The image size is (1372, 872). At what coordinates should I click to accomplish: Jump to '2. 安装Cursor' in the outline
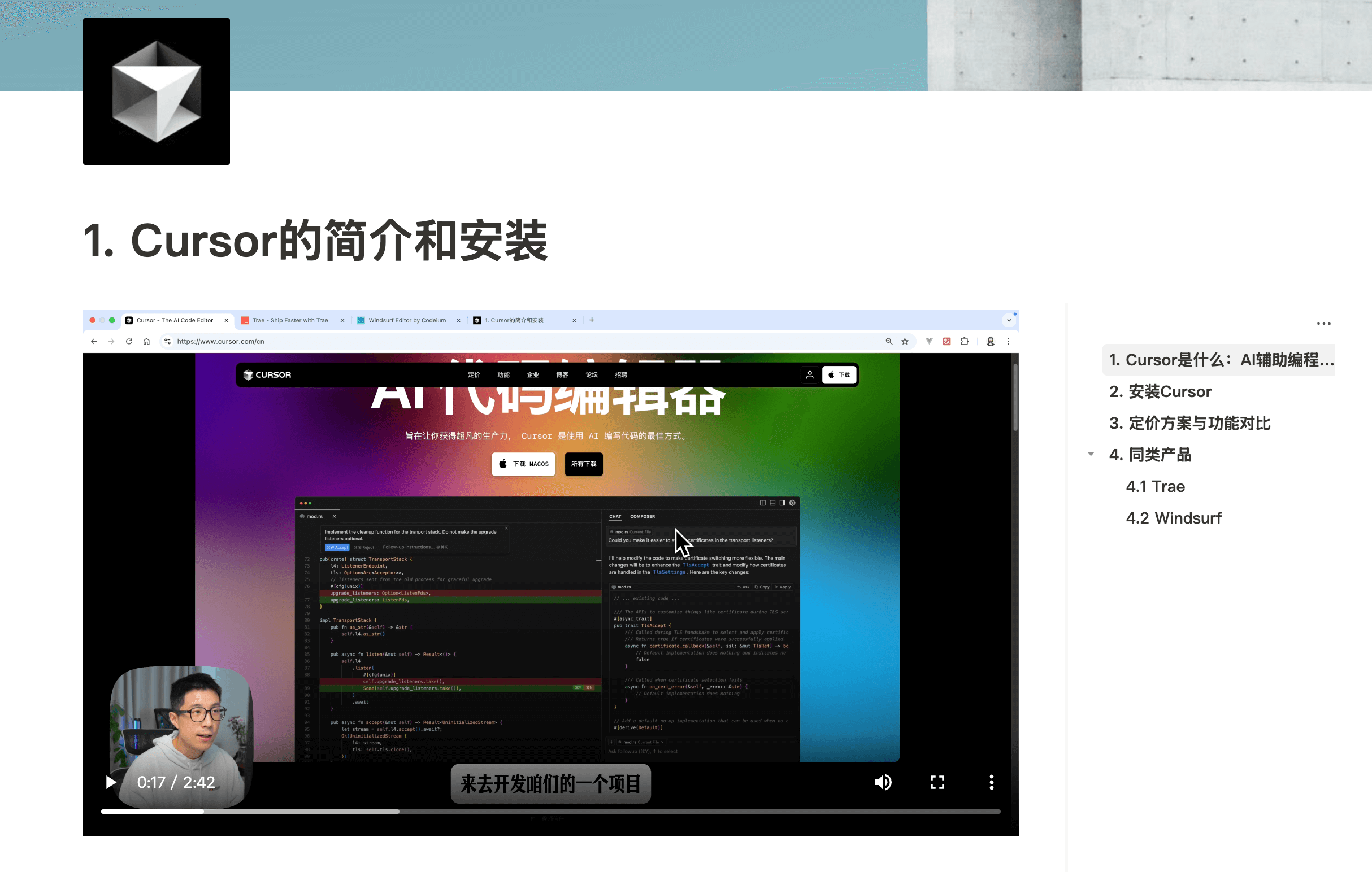click(1160, 391)
